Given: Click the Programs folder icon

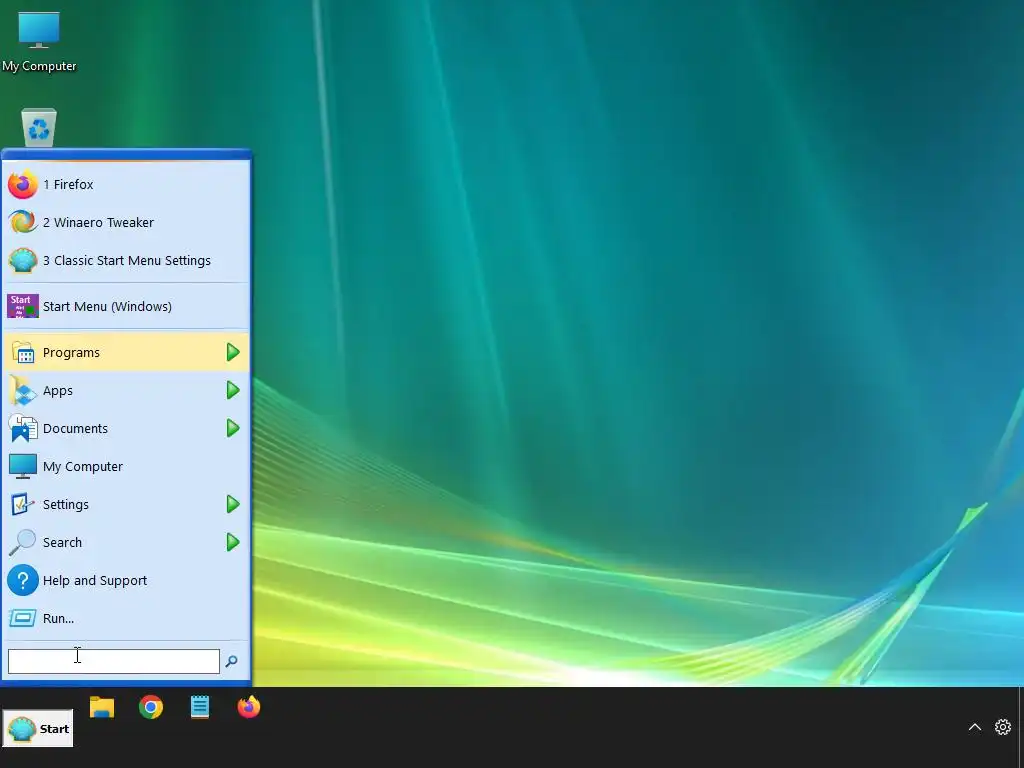Looking at the screenshot, I should click(x=23, y=353).
